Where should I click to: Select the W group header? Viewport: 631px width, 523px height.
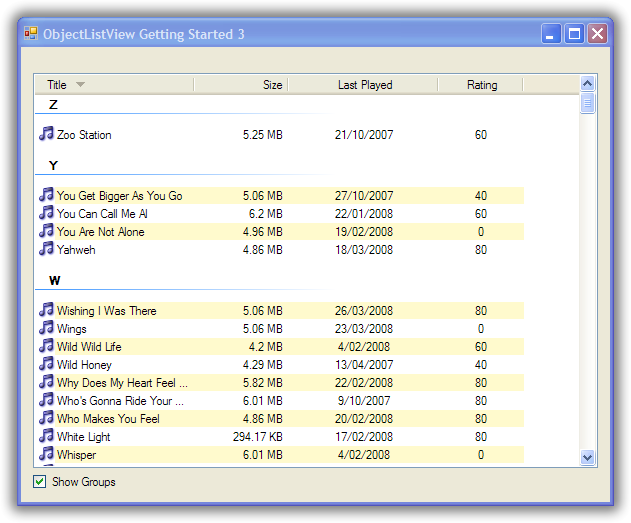click(54, 280)
